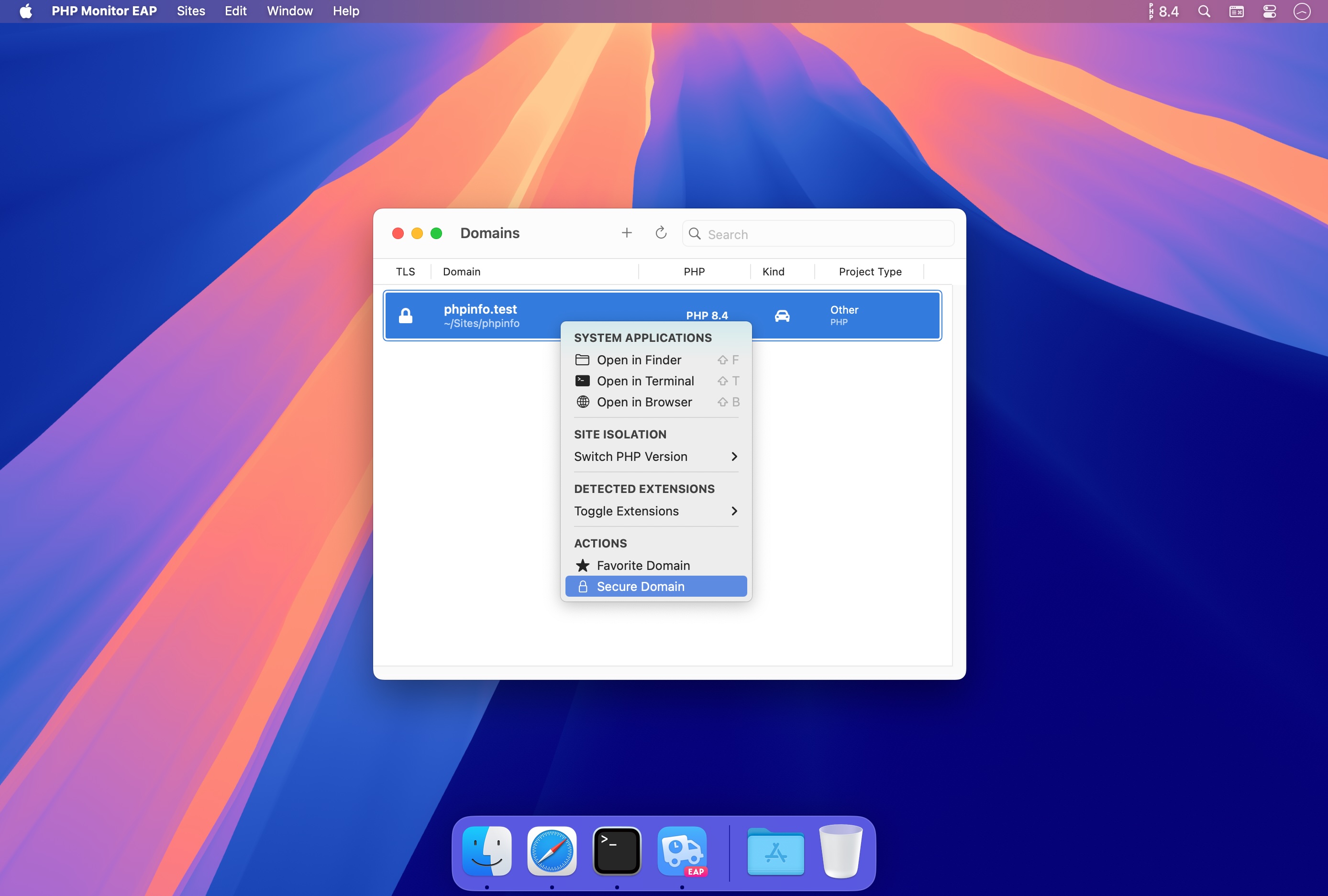Click the star icon beside Favorite Domain
This screenshot has height=896, width=1328.
582,565
